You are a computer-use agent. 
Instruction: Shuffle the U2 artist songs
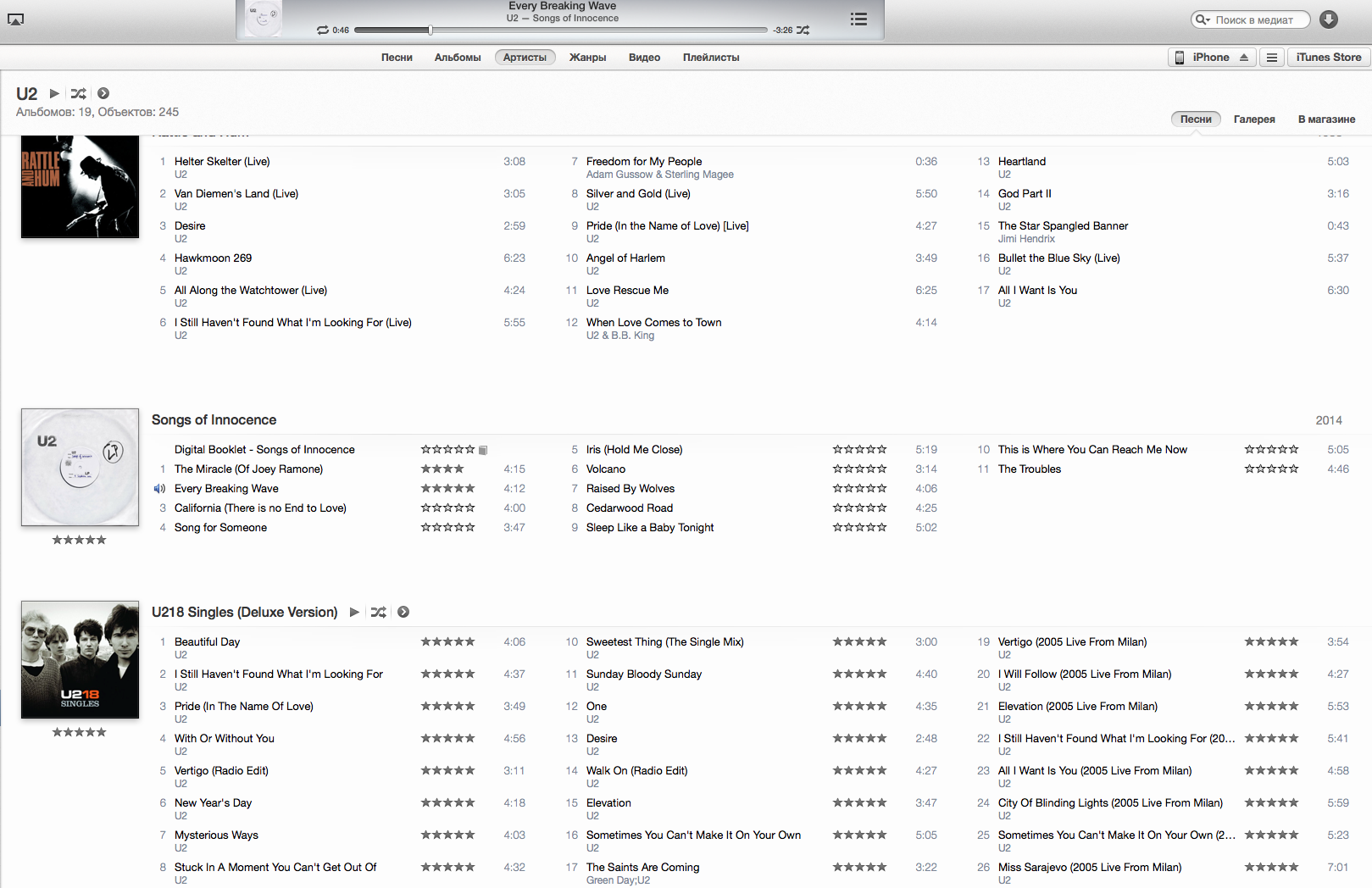coord(78,93)
